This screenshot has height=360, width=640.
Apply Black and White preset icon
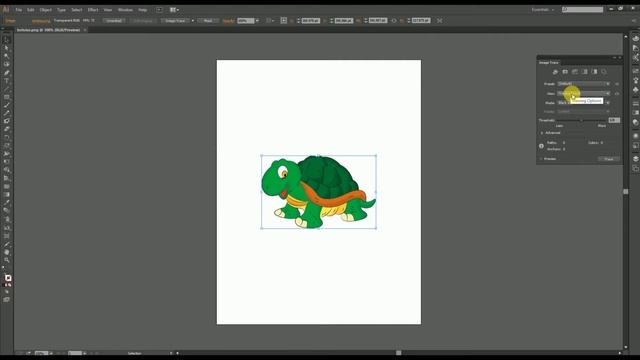[x=594, y=72]
